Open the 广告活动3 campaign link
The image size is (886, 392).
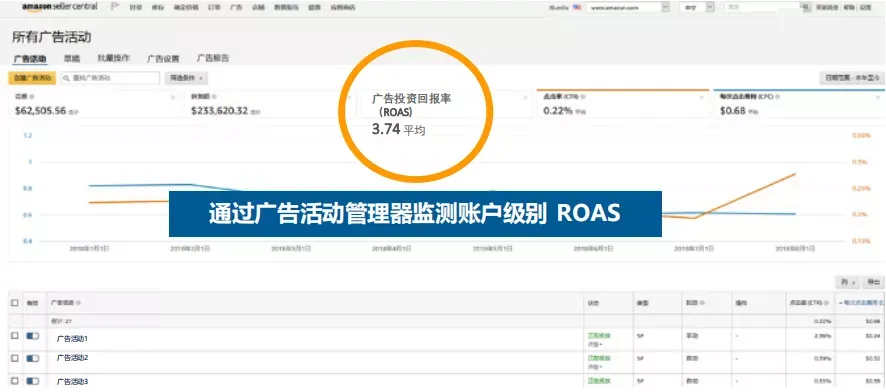pyautogui.click(x=72, y=382)
